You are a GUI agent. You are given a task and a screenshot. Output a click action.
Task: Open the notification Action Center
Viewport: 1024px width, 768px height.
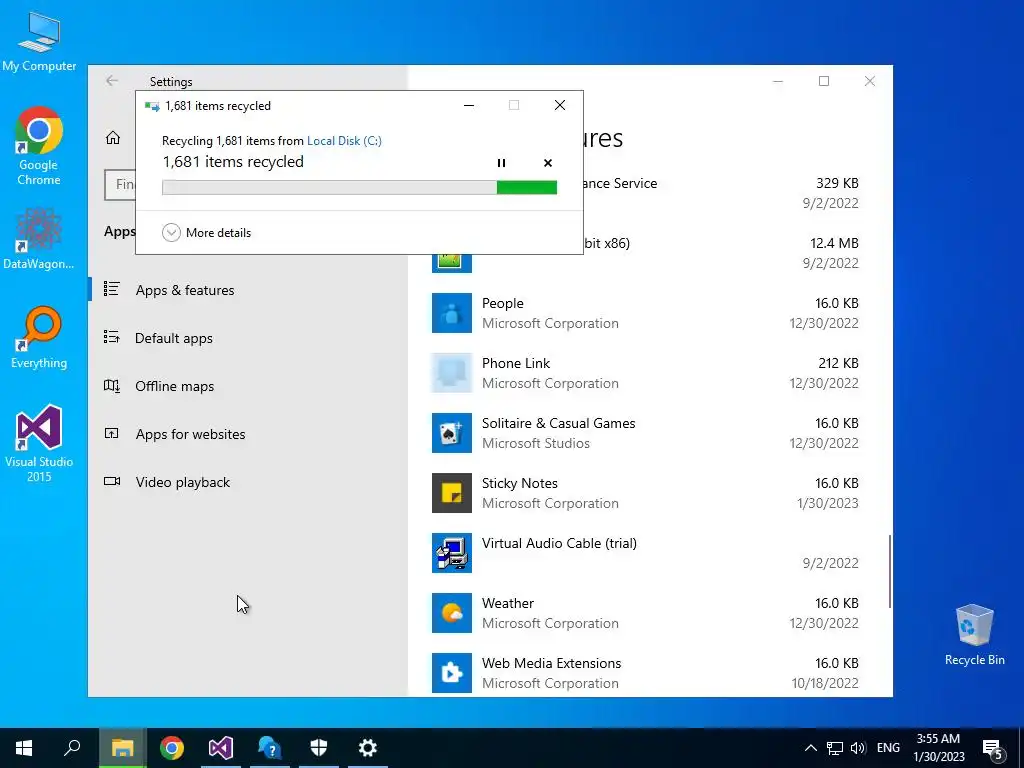click(x=993, y=748)
